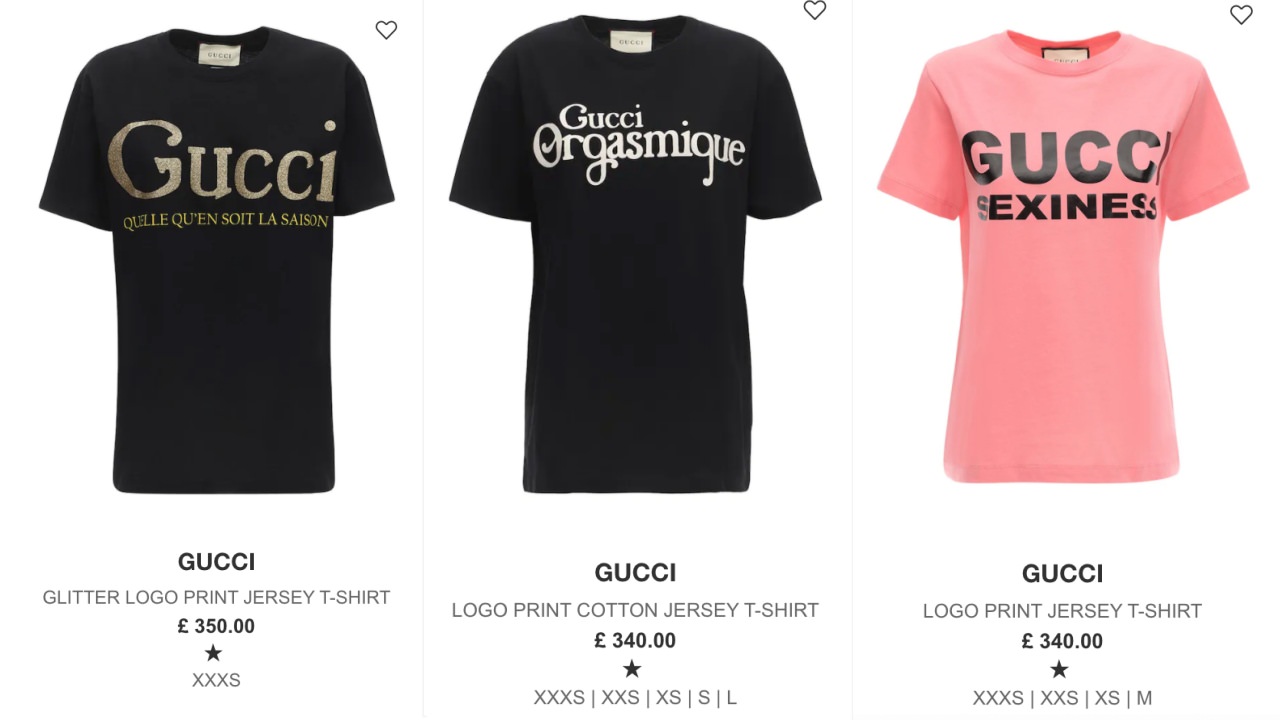Favorite the glitter logo Gucci t-shirt with heart
The image size is (1280, 720).
(386, 30)
